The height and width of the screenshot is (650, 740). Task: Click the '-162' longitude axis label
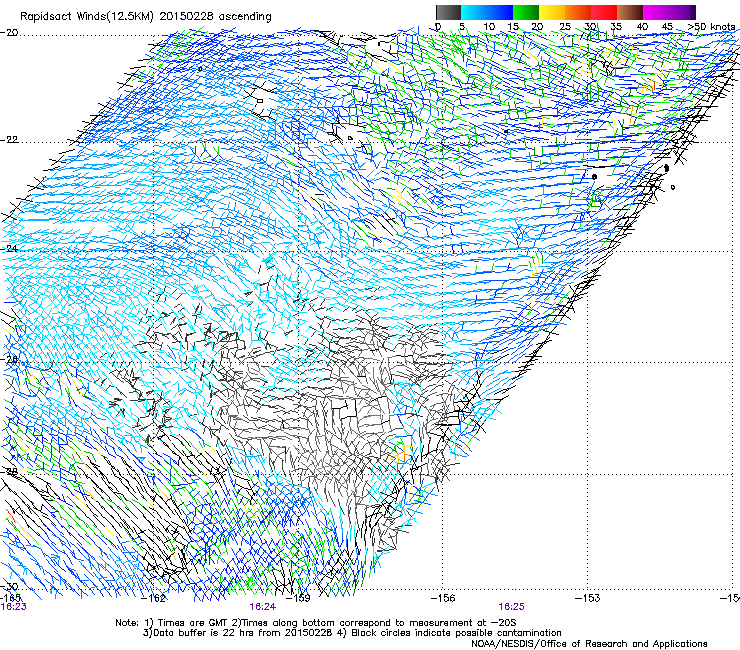154,598
